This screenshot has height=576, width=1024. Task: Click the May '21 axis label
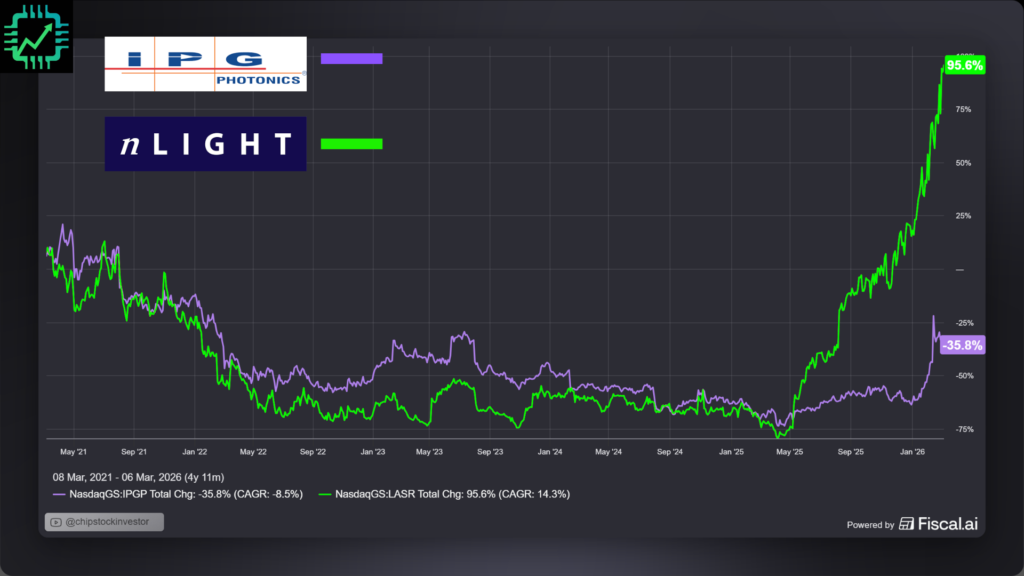pyautogui.click(x=73, y=452)
